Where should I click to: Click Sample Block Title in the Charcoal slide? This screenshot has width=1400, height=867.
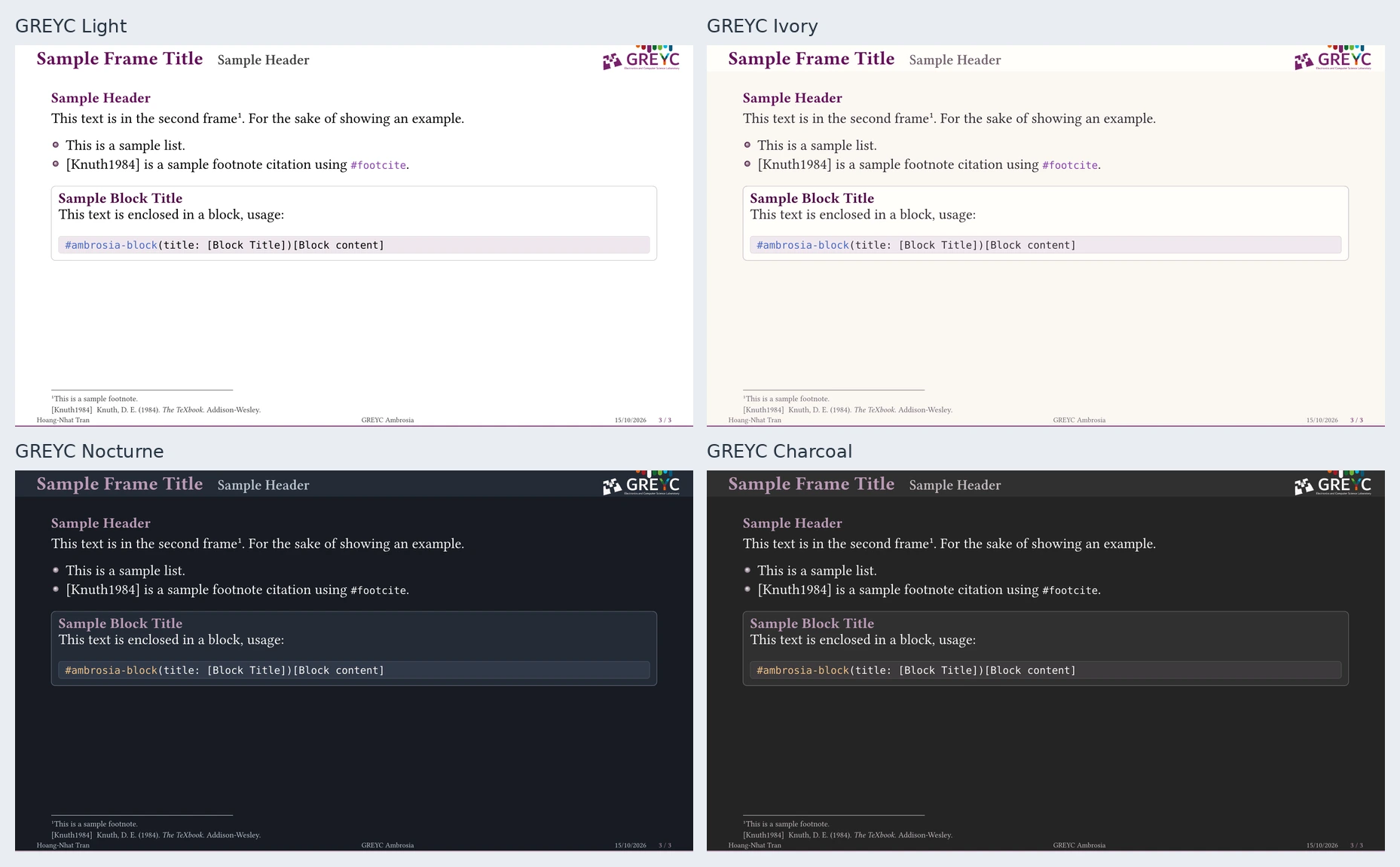point(812,623)
